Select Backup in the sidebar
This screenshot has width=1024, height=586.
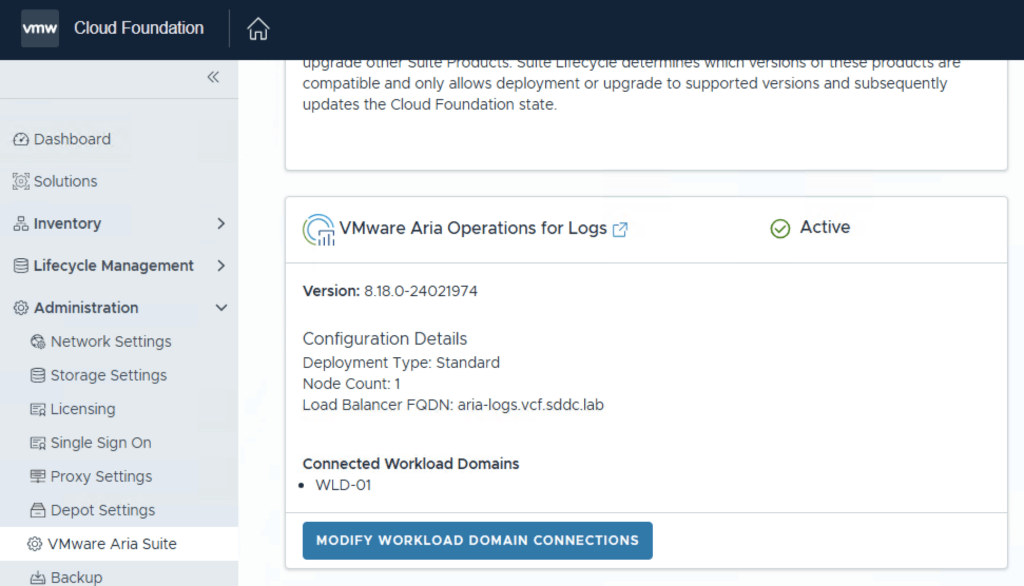(x=76, y=577)
